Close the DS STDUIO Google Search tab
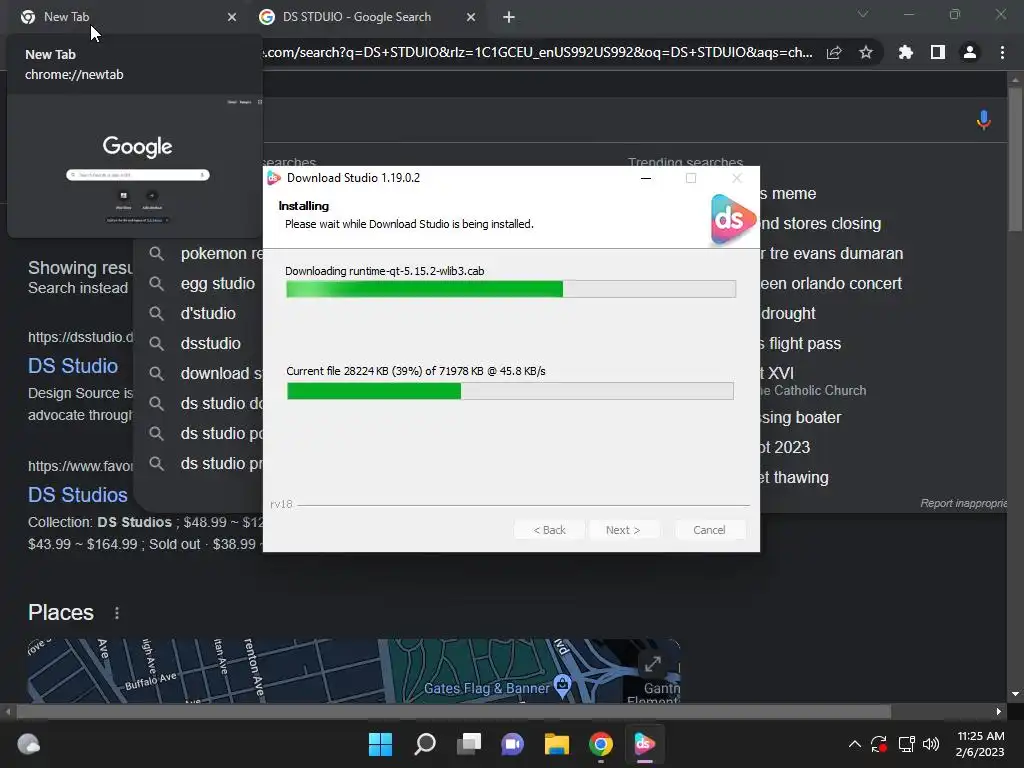 (x=471, y=17)
